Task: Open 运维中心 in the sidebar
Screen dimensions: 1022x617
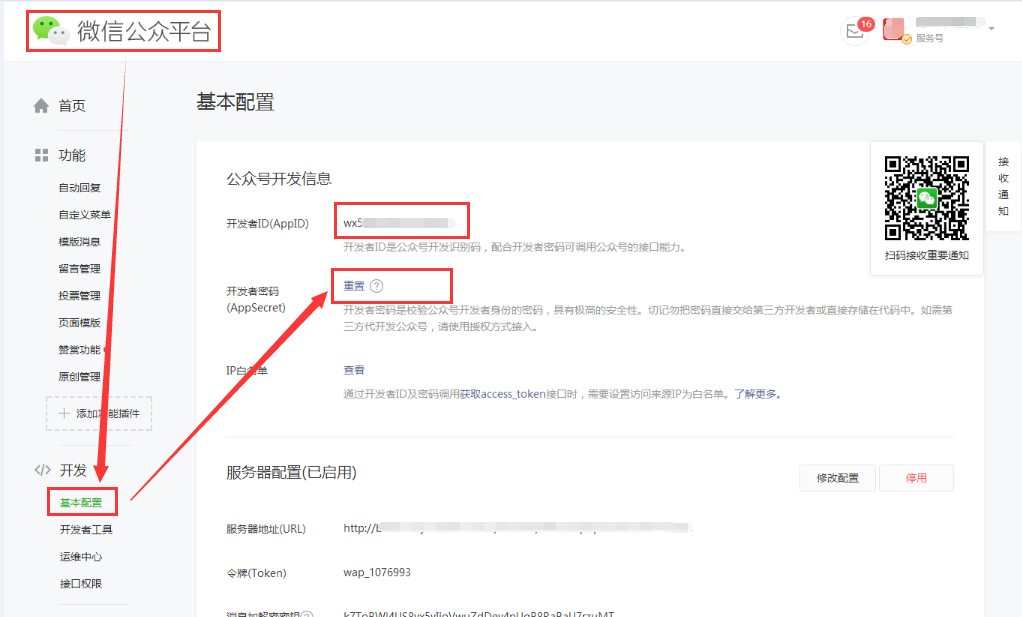Action: coord(81,556)
